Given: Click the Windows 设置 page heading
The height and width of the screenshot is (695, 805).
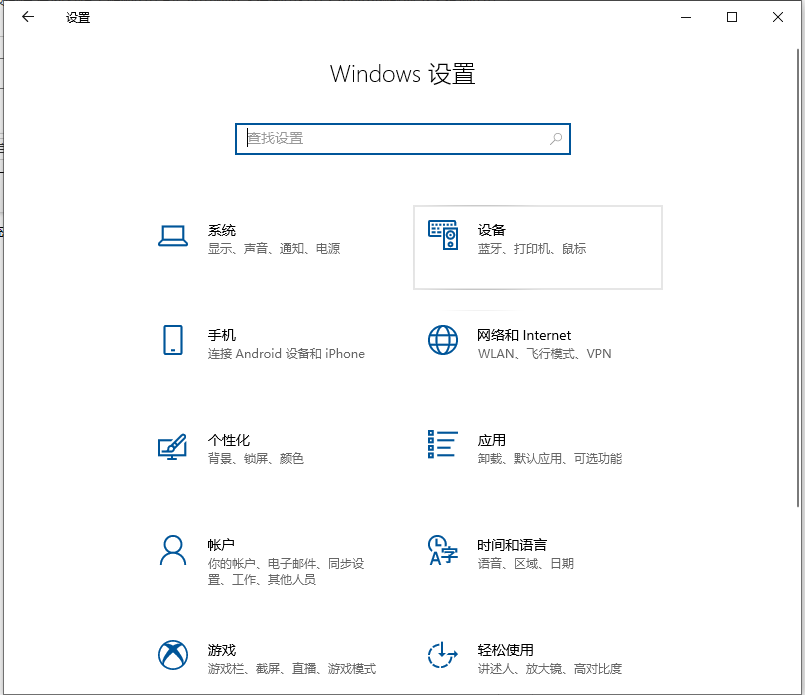Looking at the screenshot, I should click(x=402, y=74).
